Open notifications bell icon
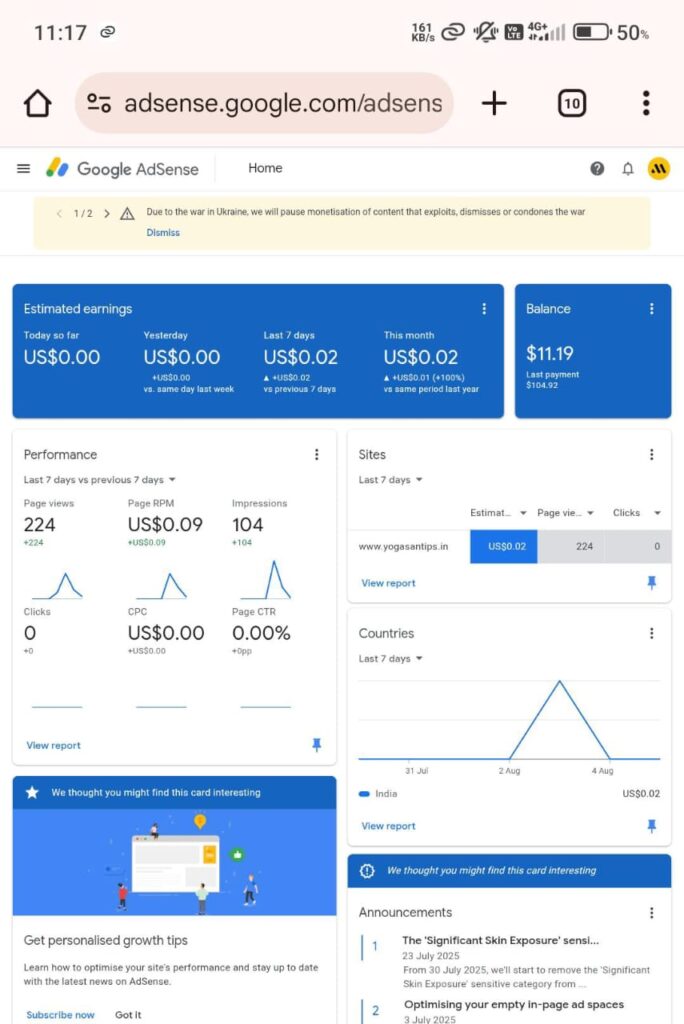This screenshot has height=1024, width=684. click(628, 168)
